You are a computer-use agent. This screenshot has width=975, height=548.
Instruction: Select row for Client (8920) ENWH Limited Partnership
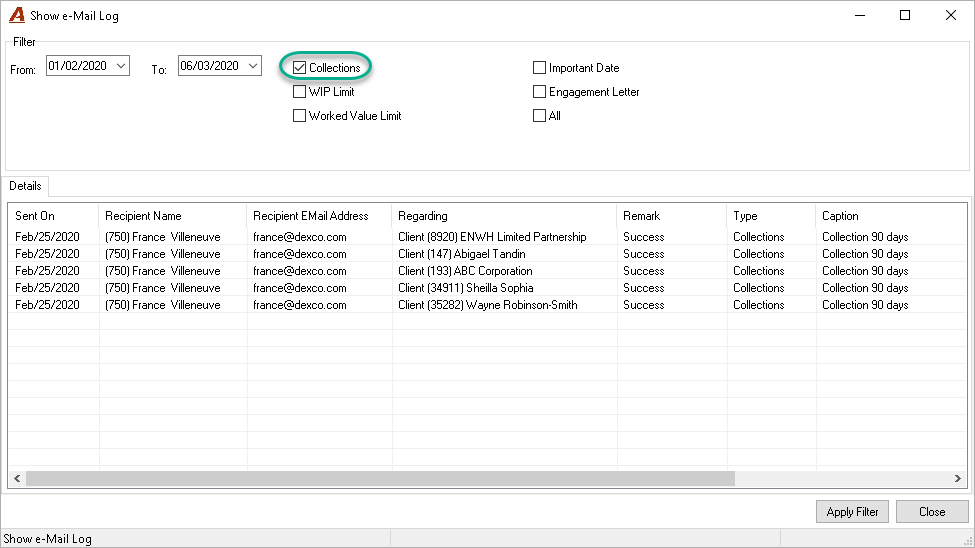(x=488, y=237)
